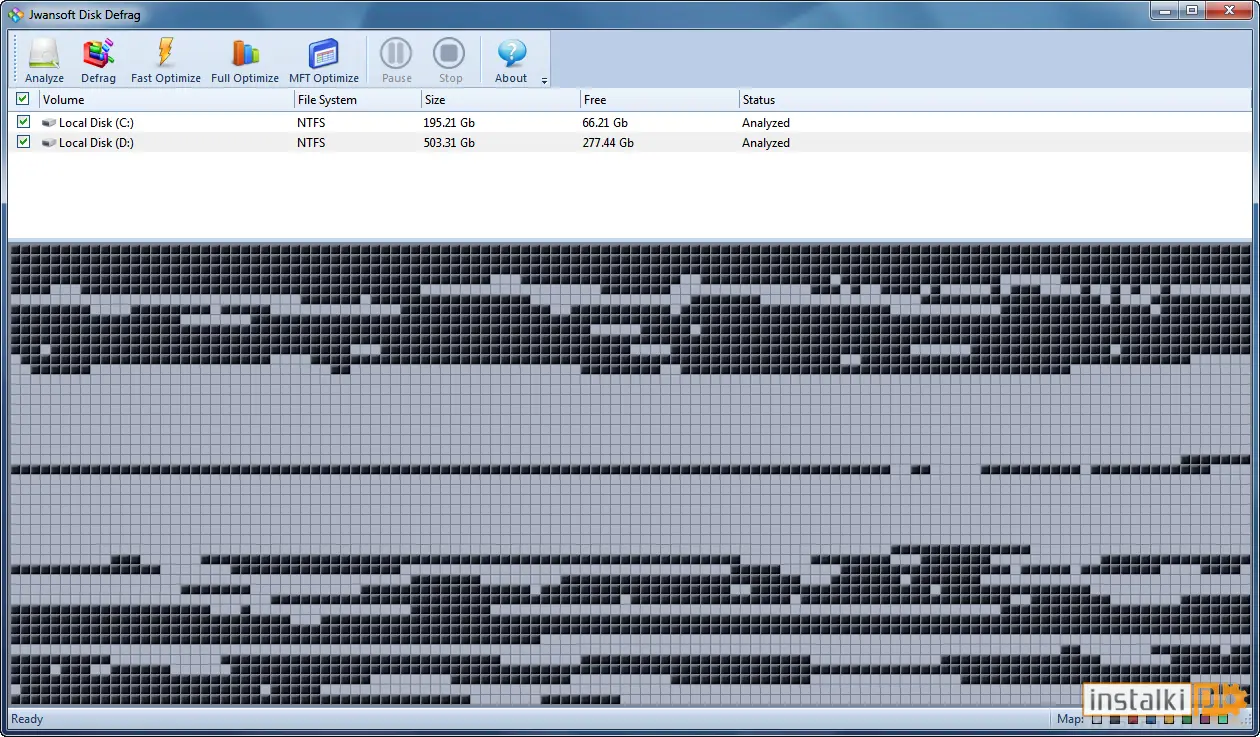Click the Local Disk (D:) drive icon
Screen dimensions: 1260x737
coord(49,143)
